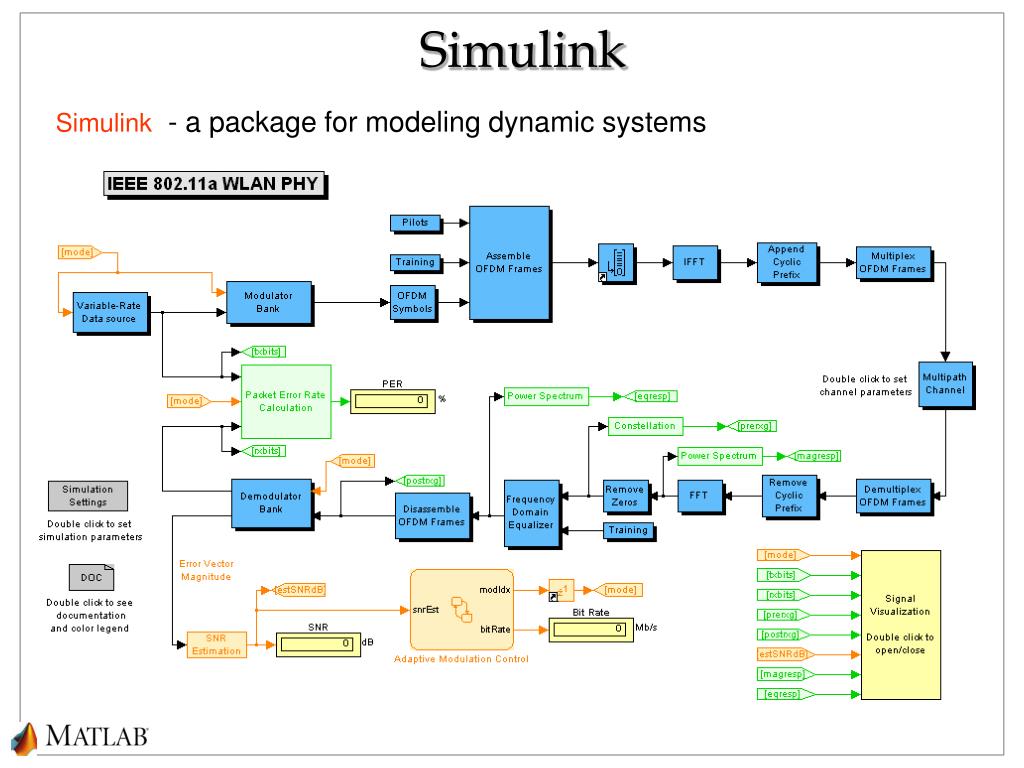Click the PER display showing 0

coord(392,401)
